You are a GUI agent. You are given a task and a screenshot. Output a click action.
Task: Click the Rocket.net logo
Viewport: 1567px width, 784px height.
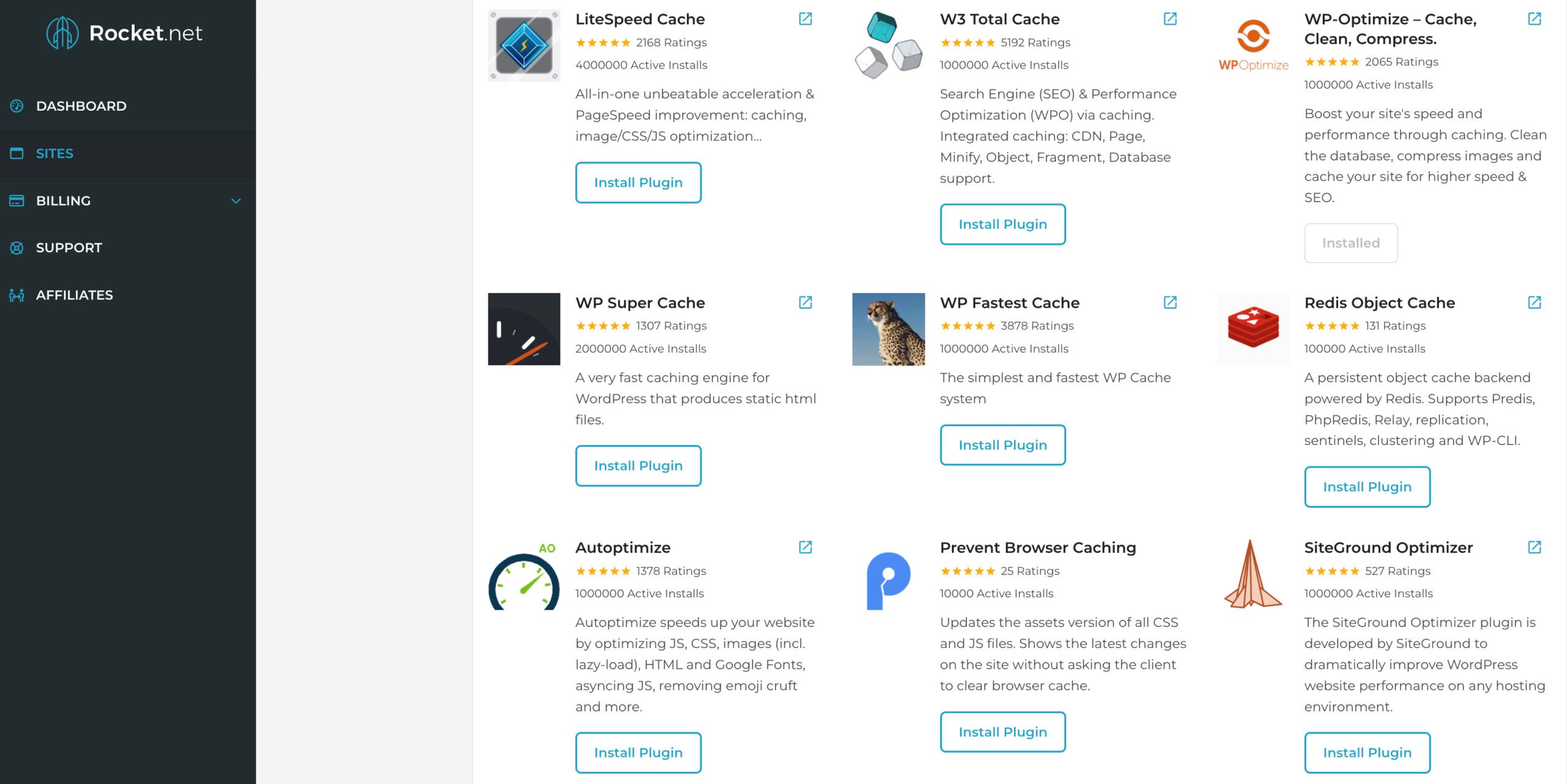coord(124,32)
